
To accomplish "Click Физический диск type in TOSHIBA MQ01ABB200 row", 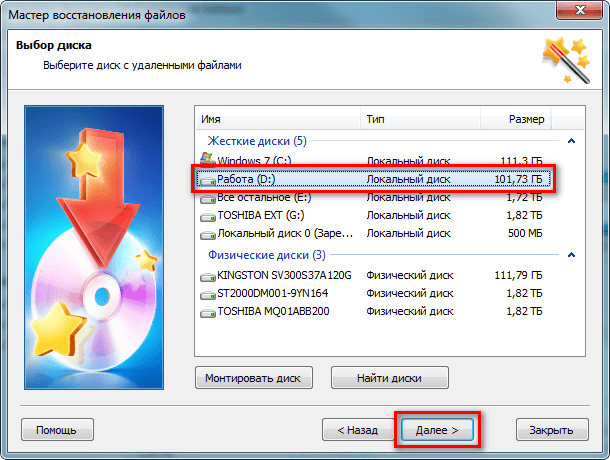I will (x=410, y=311).
